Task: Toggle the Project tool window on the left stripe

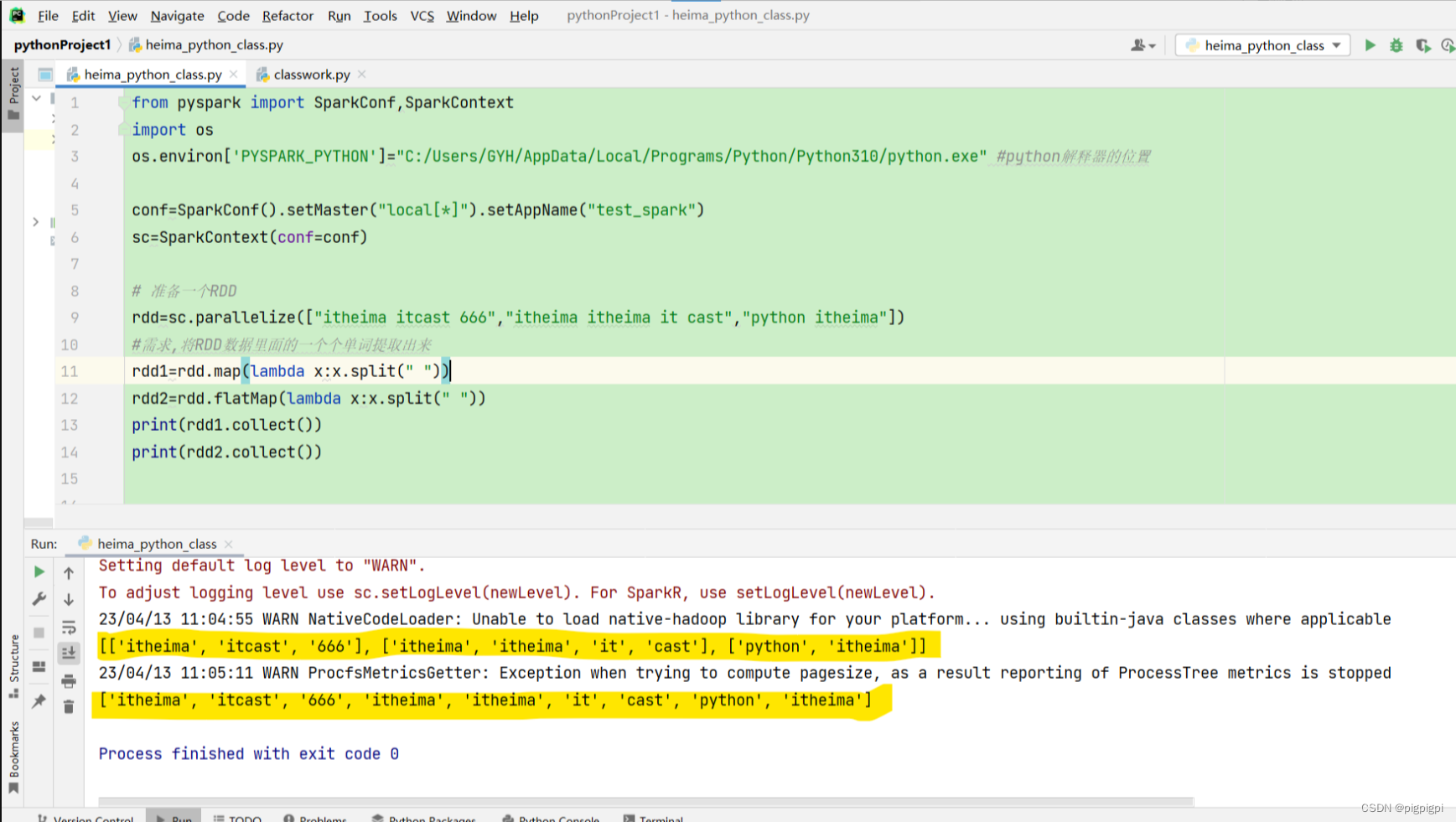Action: pos(13,94)
